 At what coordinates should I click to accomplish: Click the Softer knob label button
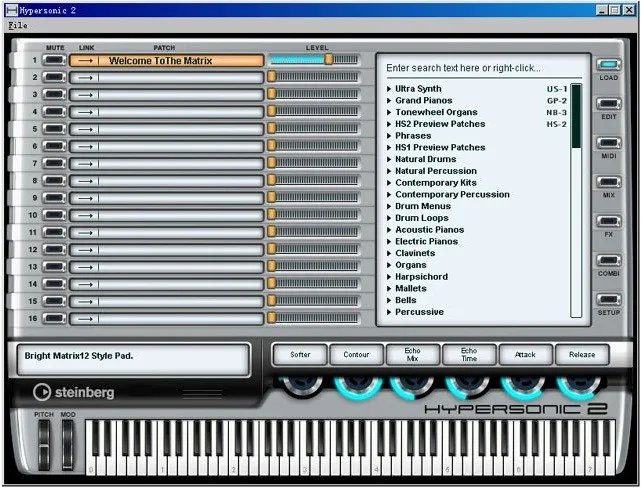(x=300, y=354)
